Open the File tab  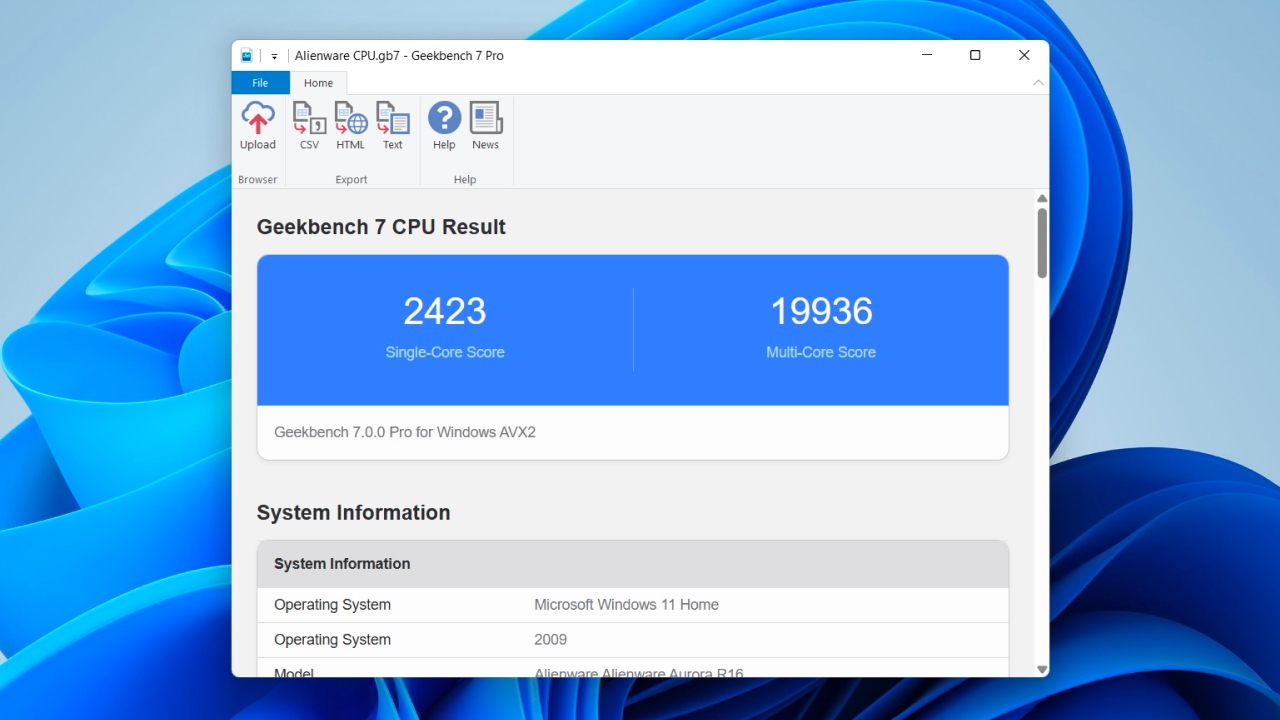tap(260, 83)
